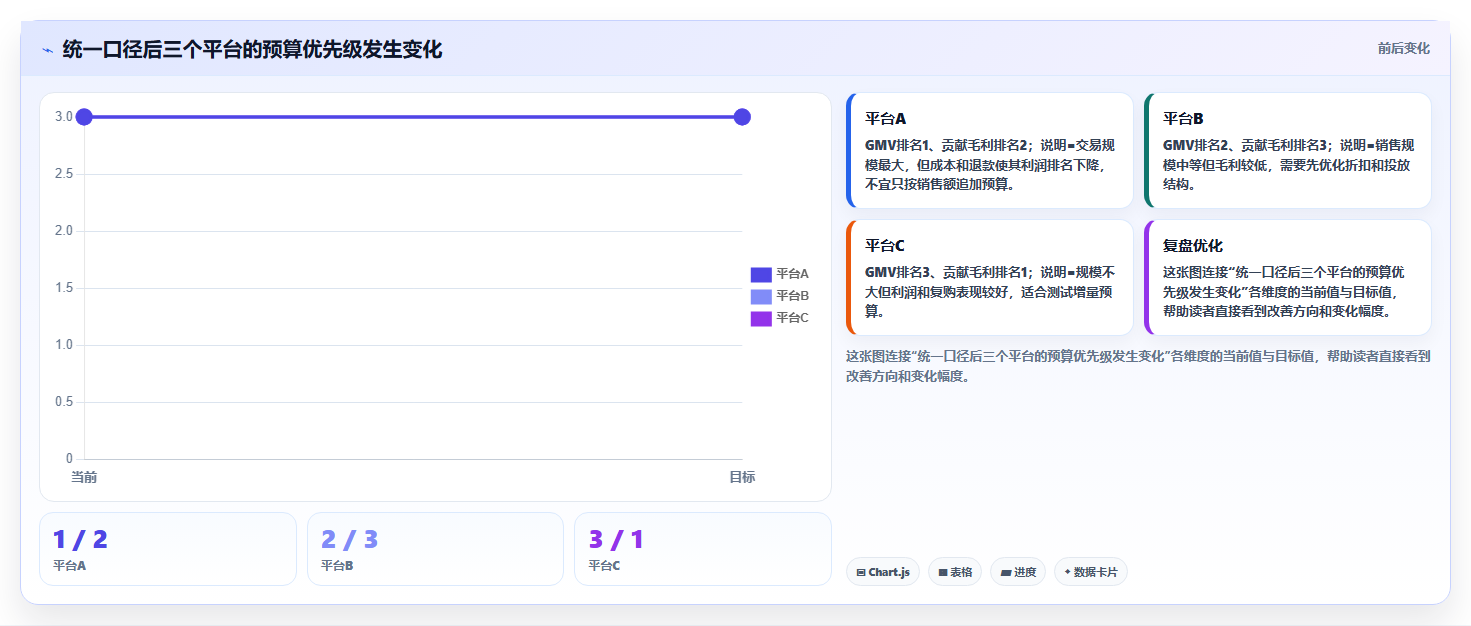Click the Chart.js tag

[884, 572]
